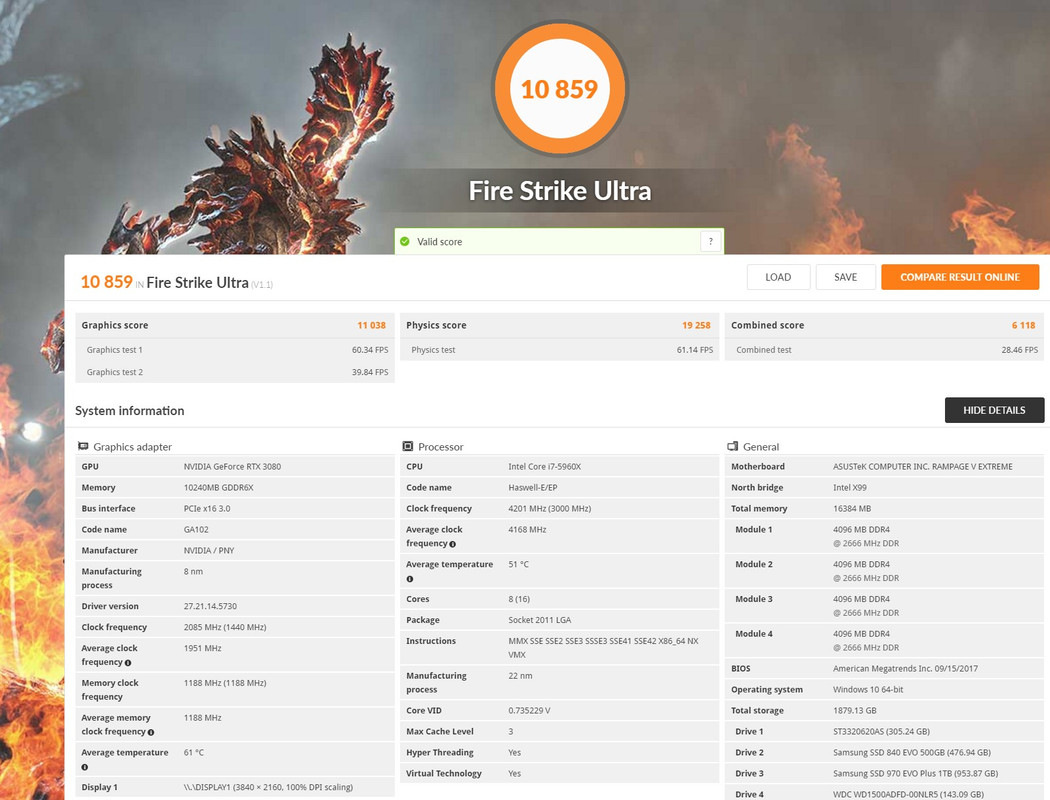1050x800 pixels.
Task: Click Drive 3 Samsung SSD 970 EVO Plus entry
Action: 915,773
